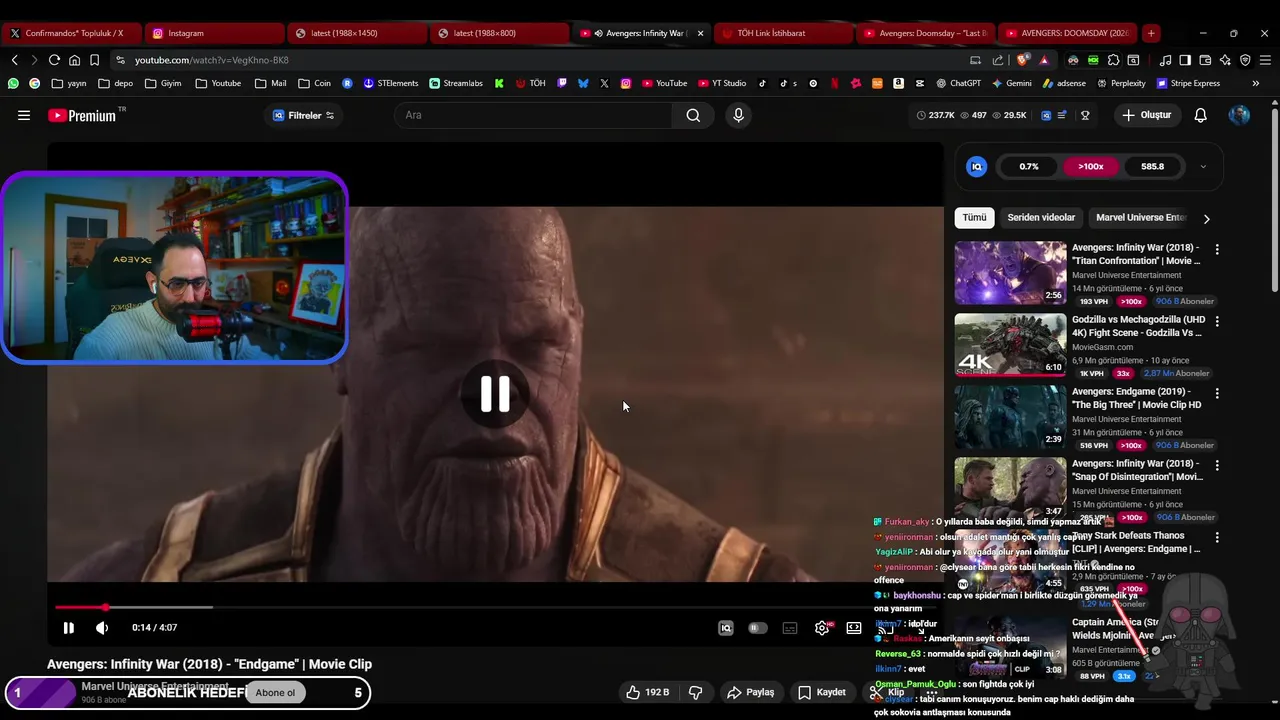The height and width of the screenshot is (720, 1280).
Task: Open the Stripe Express bookmark
Action: pyautogui.click(x=1189, y=83)
